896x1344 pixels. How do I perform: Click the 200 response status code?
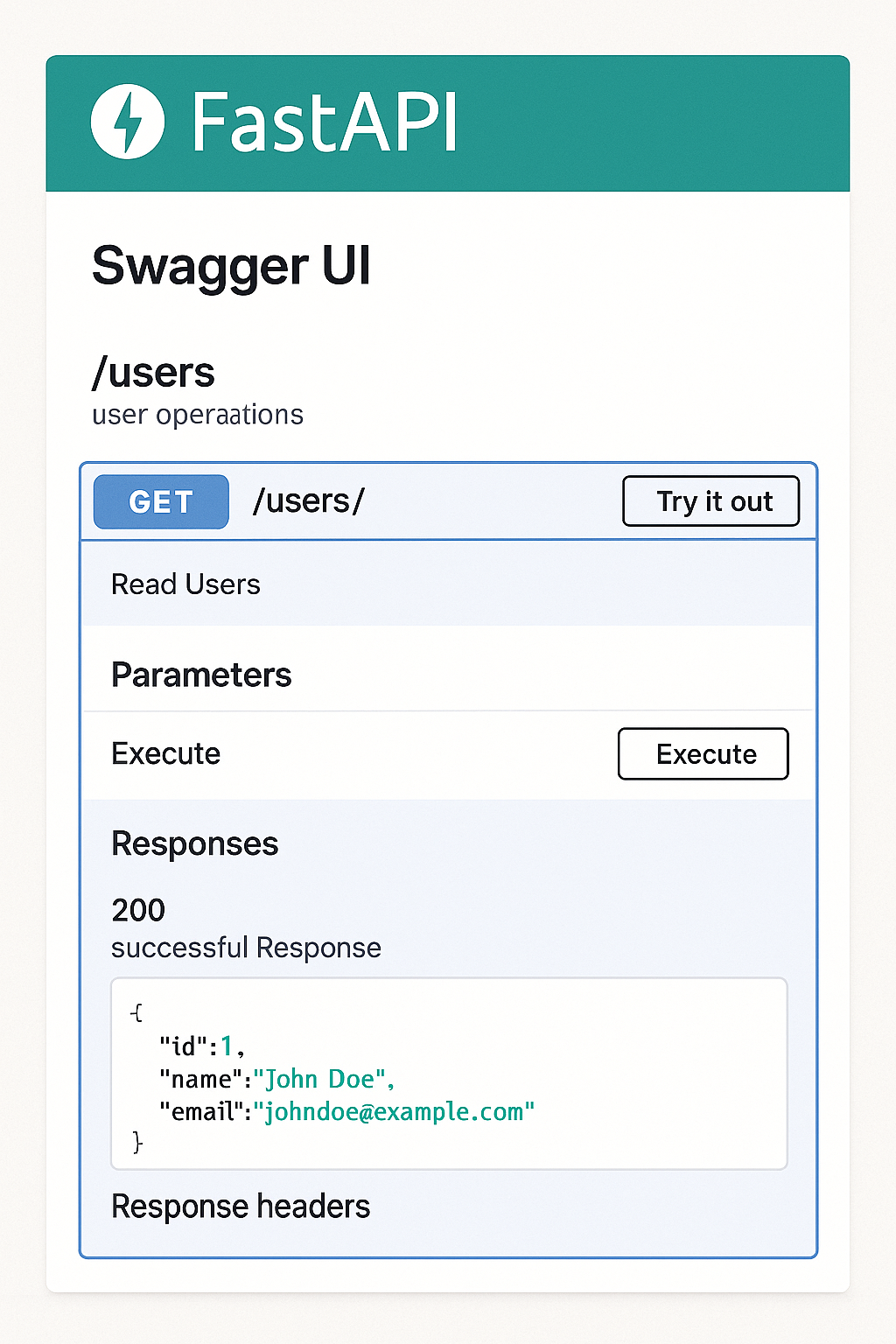pos(137,910)
